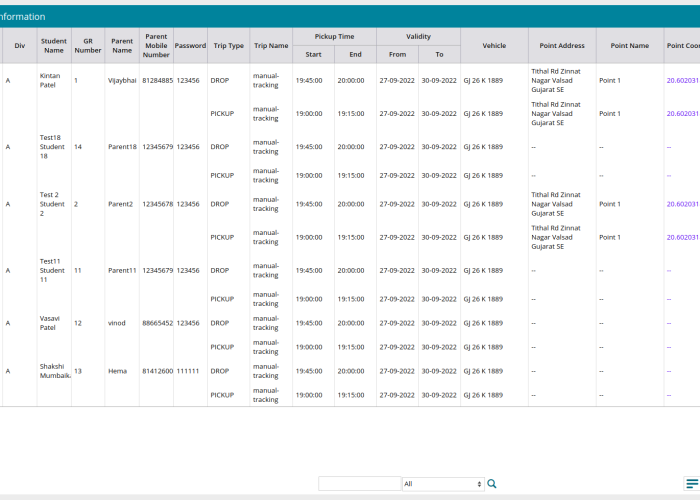Select the Shakshi Mumbaikar student name cell

click(54, 371)
